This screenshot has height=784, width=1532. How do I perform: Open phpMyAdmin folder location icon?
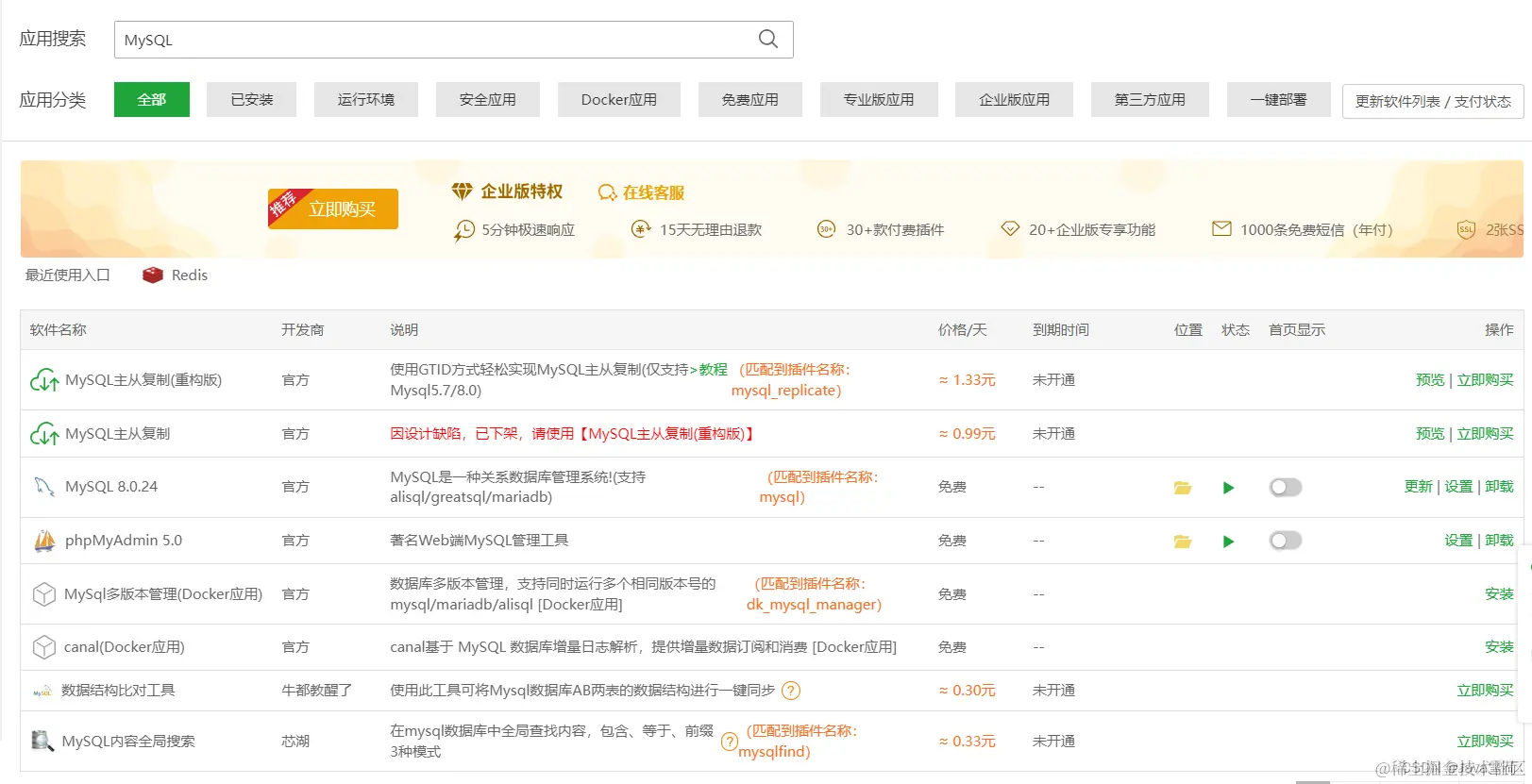coord(1183,542)
